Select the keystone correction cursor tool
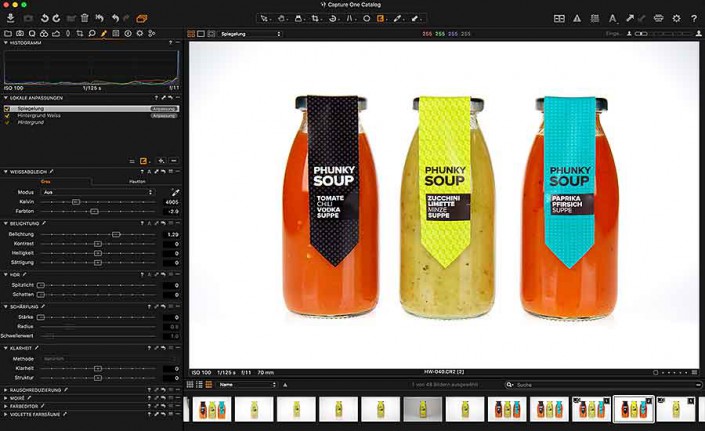Screen dimensions: 705x431 click(x=349, y=18)
